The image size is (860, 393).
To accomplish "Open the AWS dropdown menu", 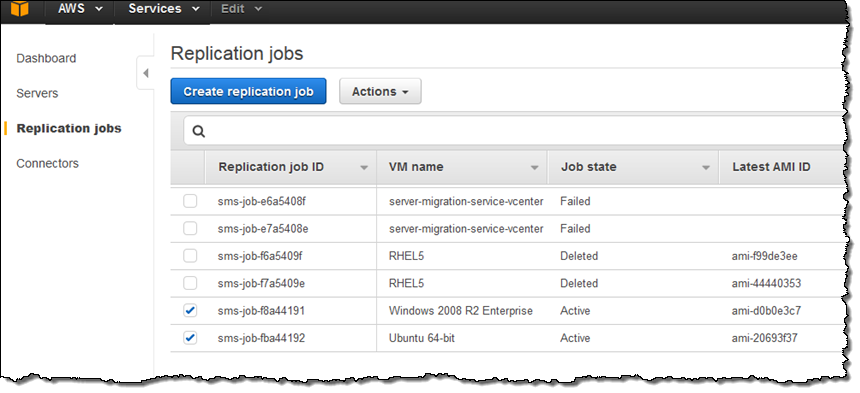I will tap(80, 9).
